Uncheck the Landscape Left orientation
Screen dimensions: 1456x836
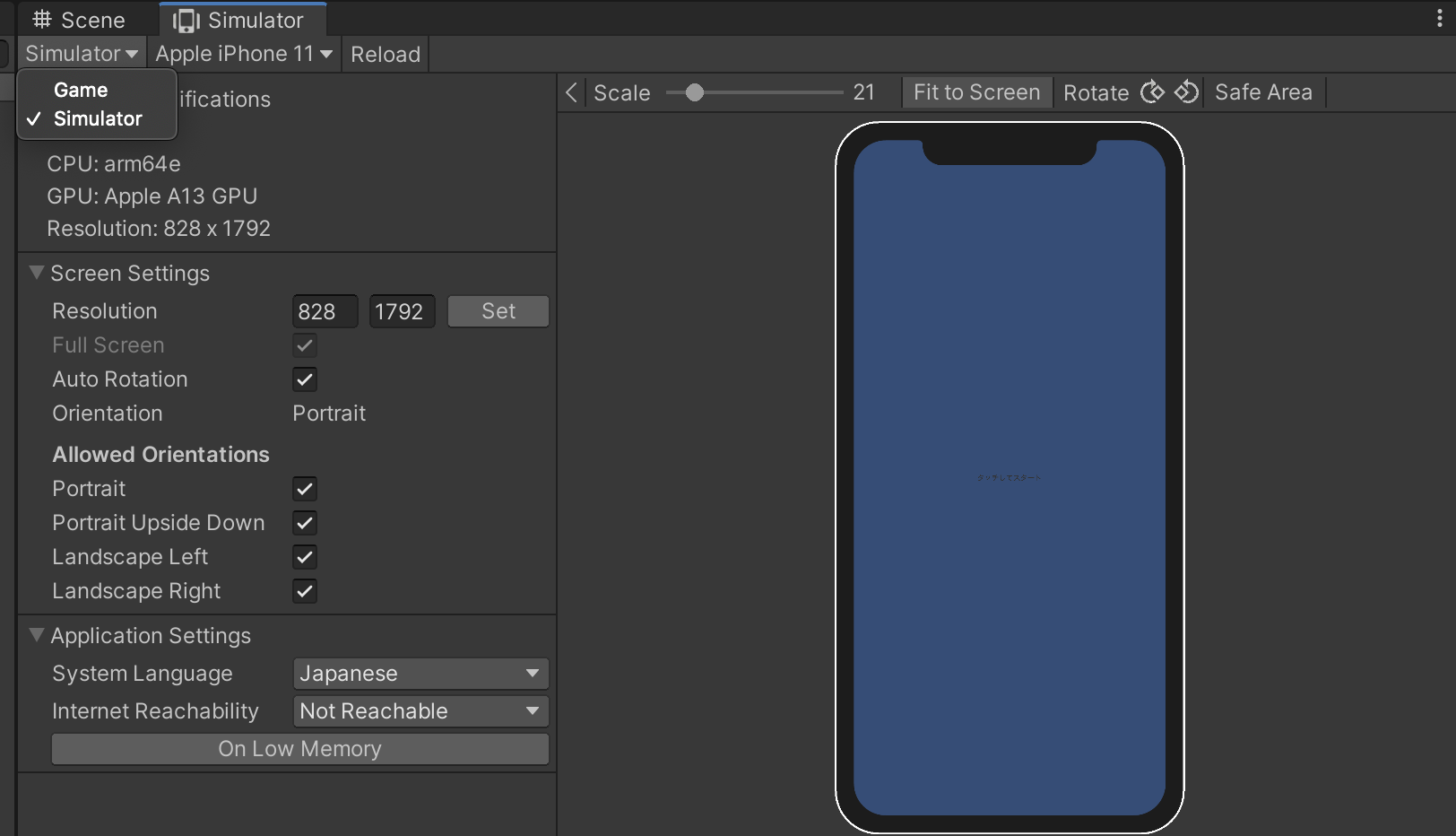(x=305, y=557)
